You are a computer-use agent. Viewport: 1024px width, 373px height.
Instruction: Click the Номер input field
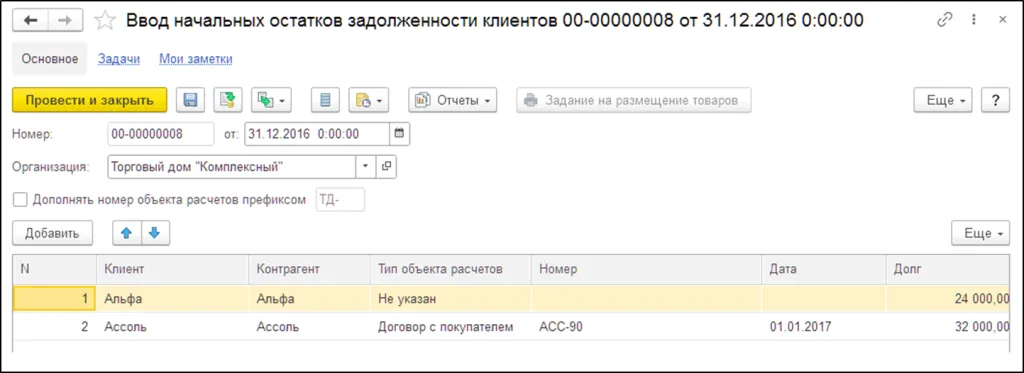(x=161, y=134)
